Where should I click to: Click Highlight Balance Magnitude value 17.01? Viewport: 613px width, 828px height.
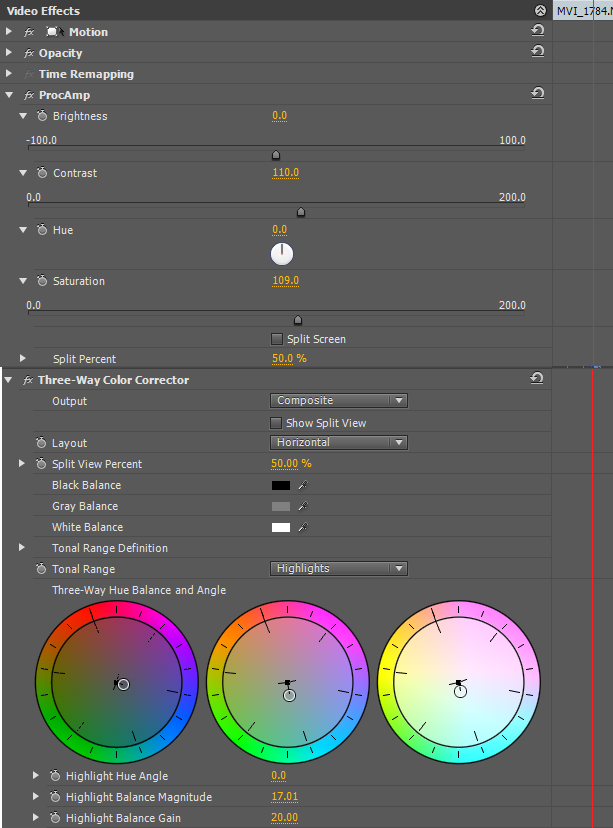[285, 796]
